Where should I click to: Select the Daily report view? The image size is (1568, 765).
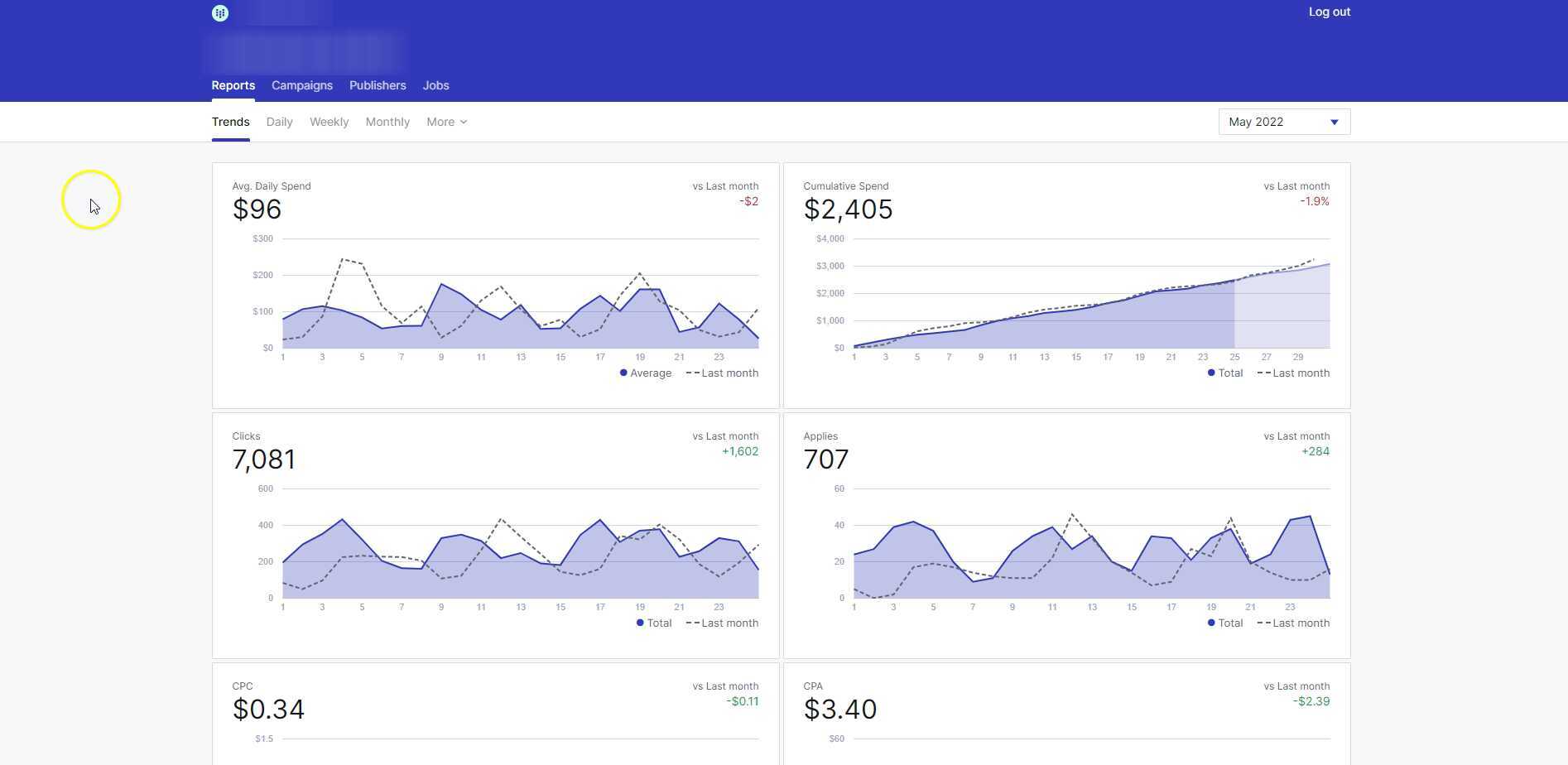coord(279,122)
